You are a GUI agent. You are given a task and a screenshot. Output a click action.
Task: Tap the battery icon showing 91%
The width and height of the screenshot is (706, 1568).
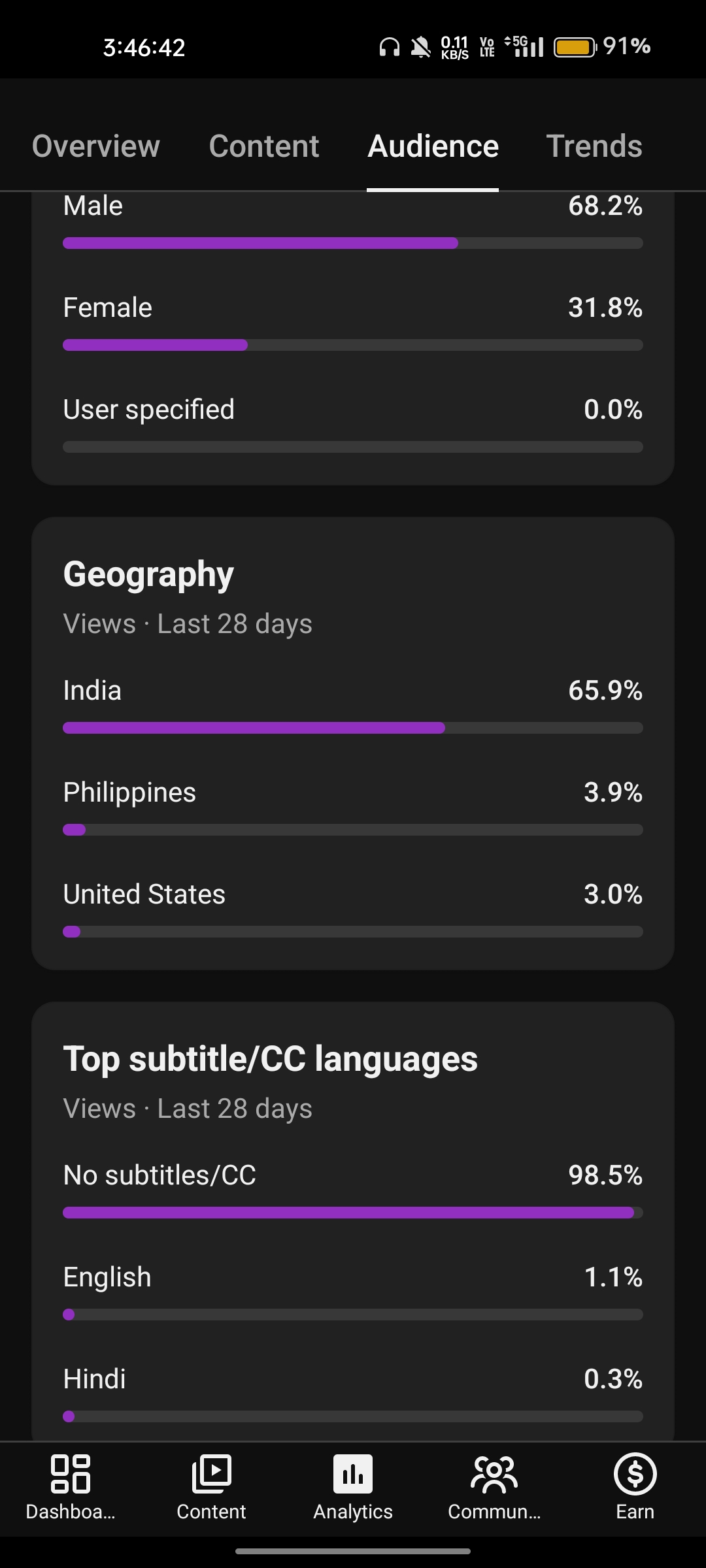click(575, 47)
